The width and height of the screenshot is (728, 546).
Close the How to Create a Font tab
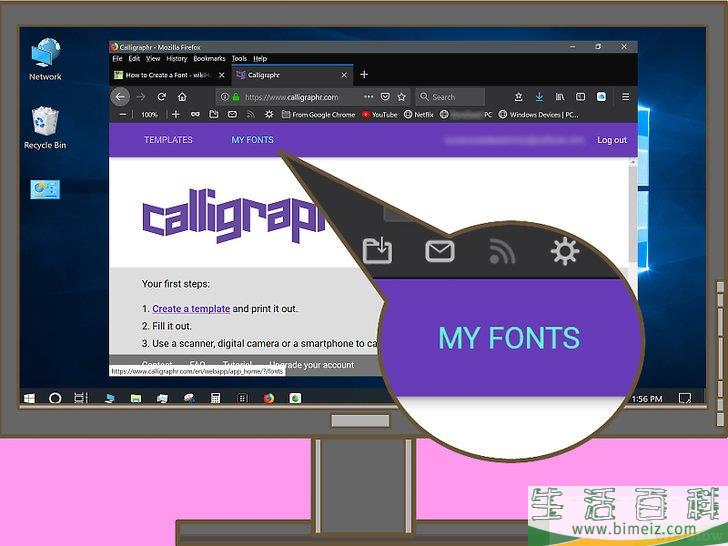point(222,75)
